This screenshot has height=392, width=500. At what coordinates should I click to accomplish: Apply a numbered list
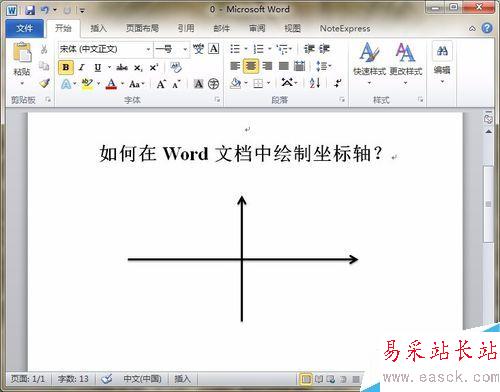pos(259,49)
